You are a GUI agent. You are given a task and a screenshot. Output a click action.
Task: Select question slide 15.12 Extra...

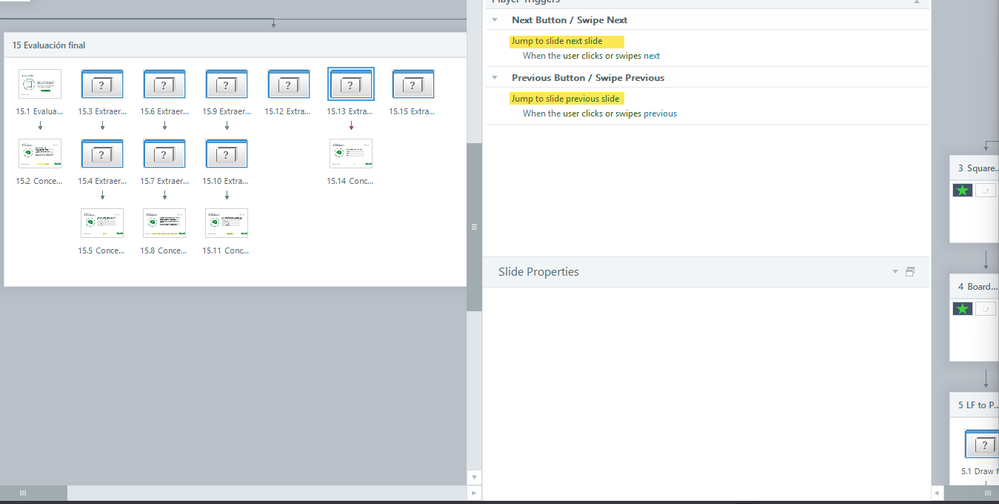pos(289,84)
